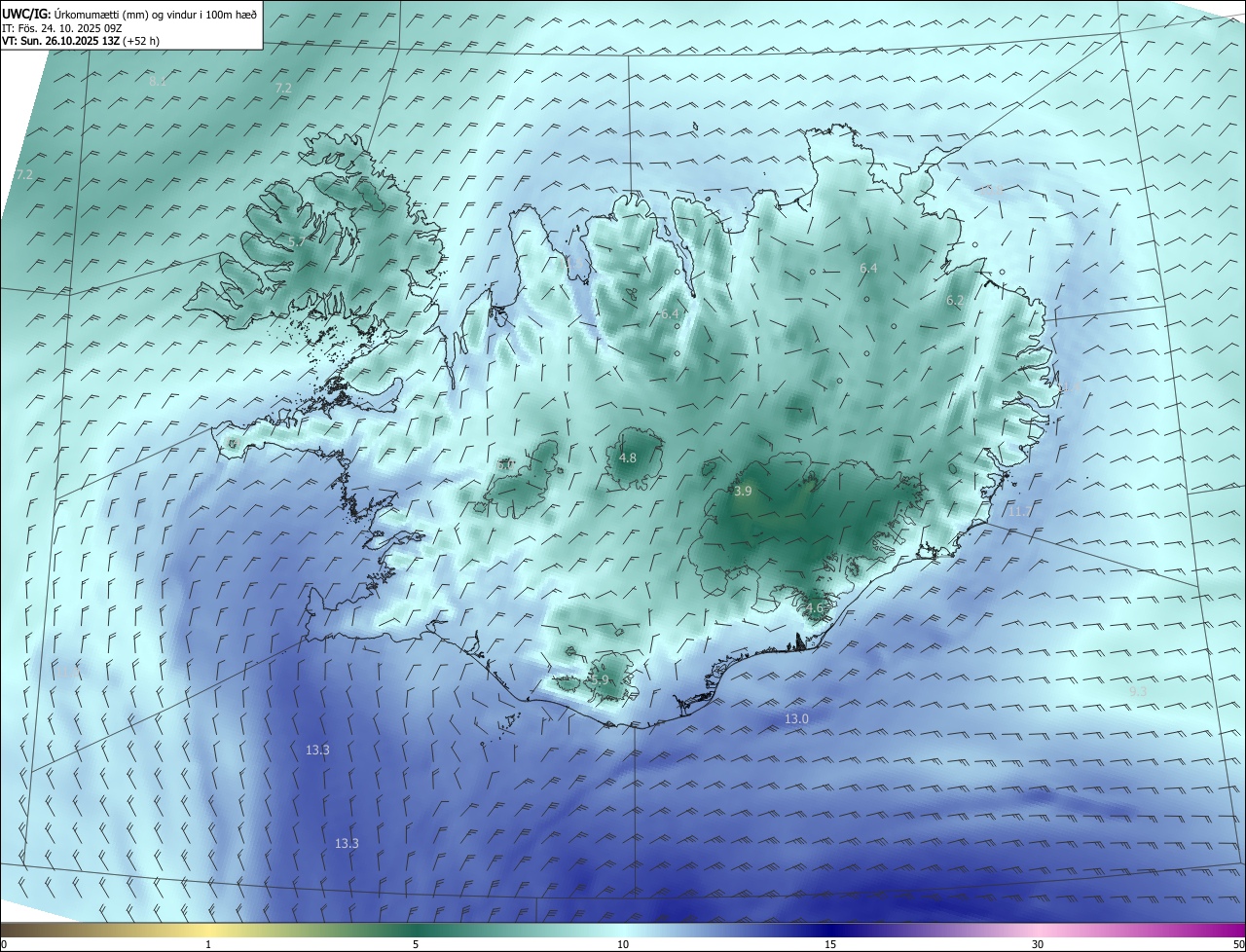
Task: Click the lower 13.3 value southwest of Iceland
Action: pyautogui.click(x=347, y=843)
